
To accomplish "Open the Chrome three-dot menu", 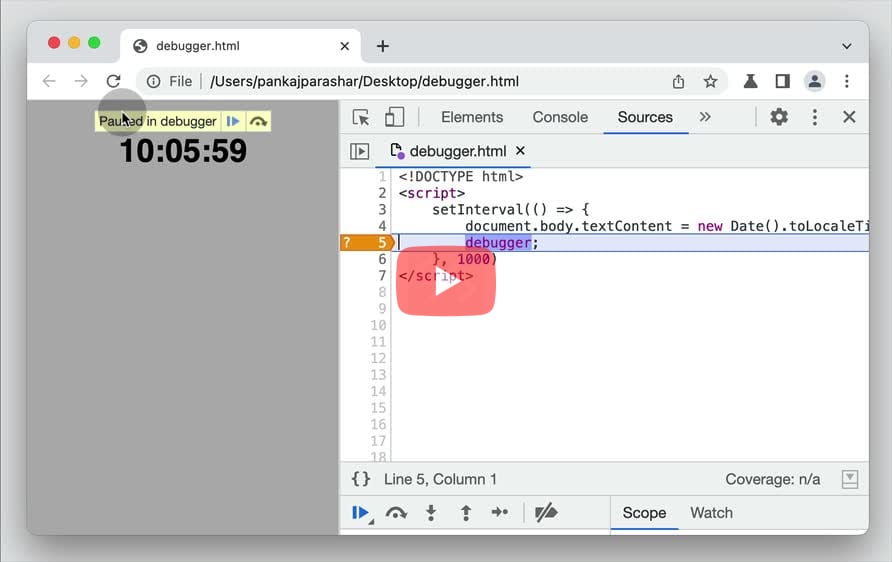I will click(x=846, y=81).
